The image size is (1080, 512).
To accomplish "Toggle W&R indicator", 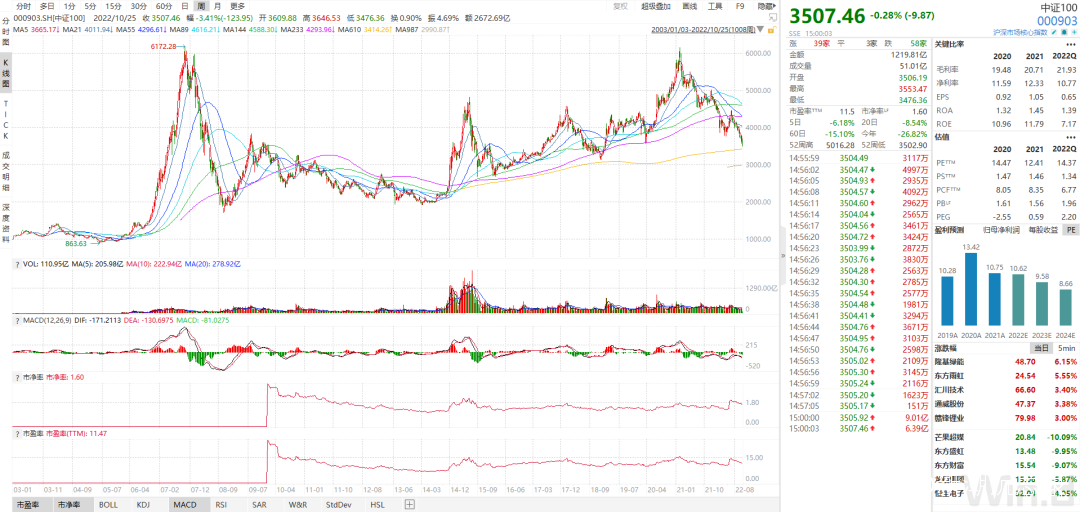I will [x=298, y=504].
